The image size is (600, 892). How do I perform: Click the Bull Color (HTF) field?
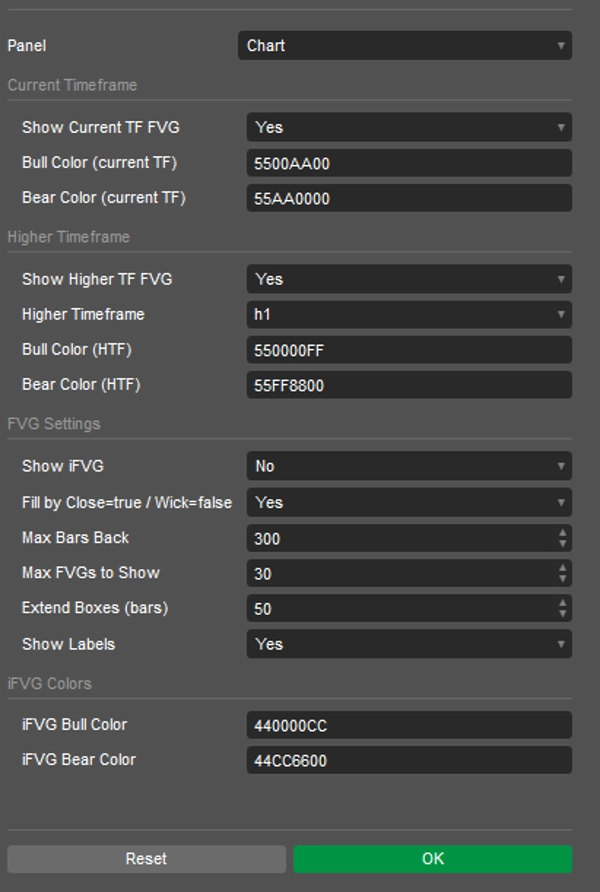point(409,350)
